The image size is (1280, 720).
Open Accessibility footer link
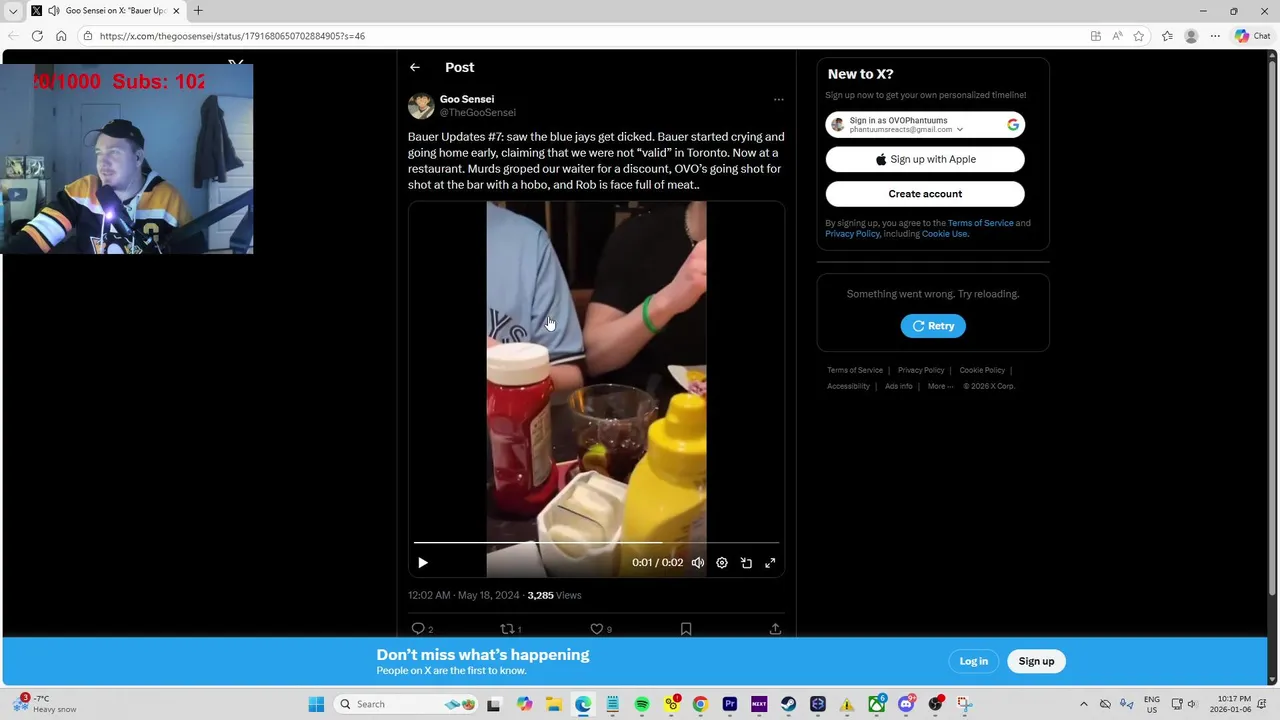click(848, 386)
